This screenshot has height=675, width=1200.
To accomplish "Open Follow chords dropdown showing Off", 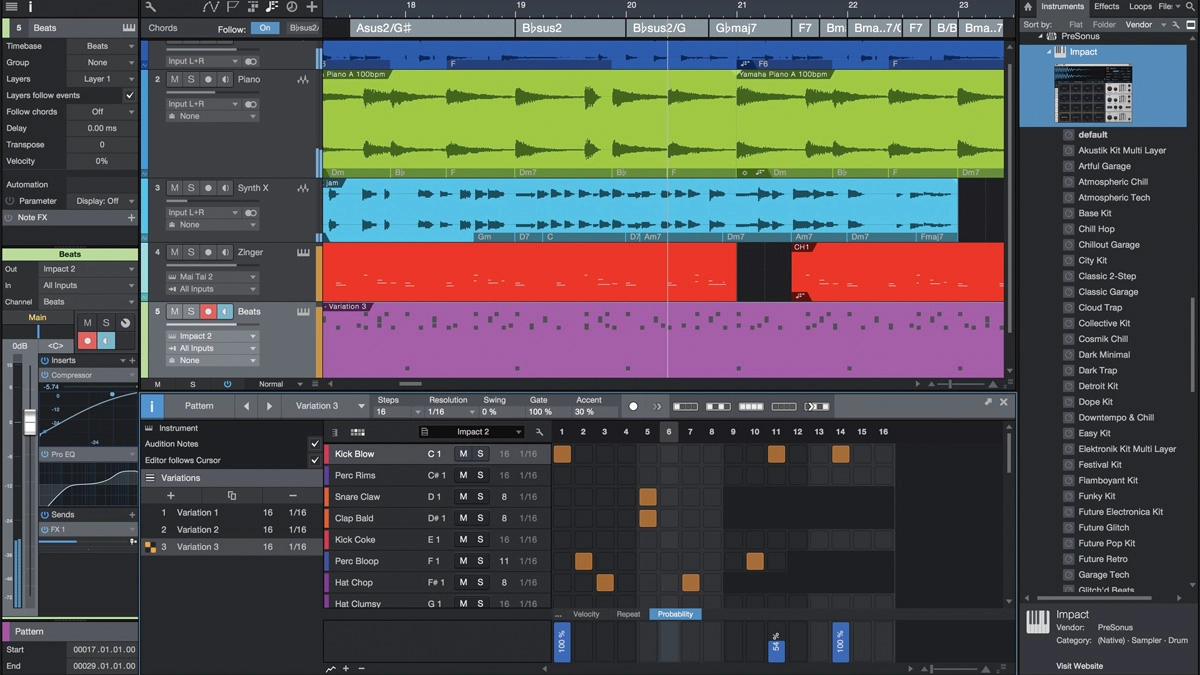I will point(102,112).
